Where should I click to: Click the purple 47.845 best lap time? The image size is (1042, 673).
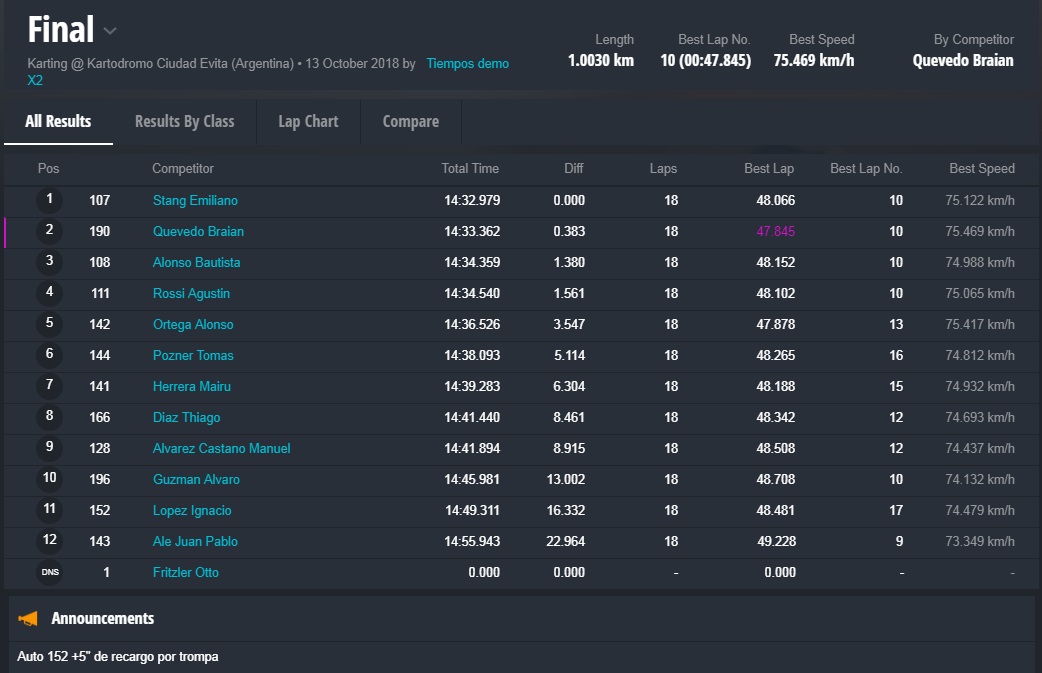coord(775,232)
